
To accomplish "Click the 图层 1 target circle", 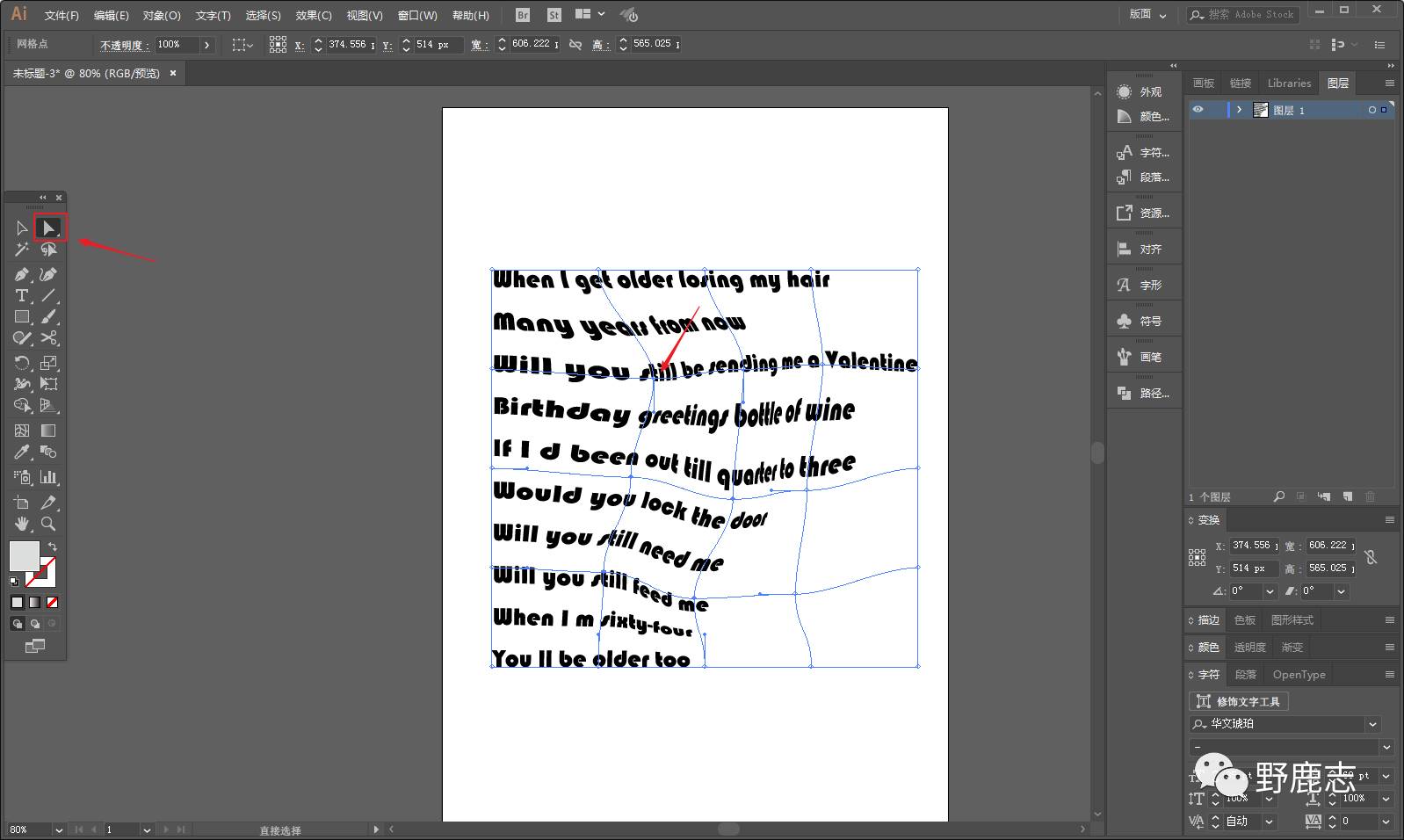I will [x=1371, y=110].
